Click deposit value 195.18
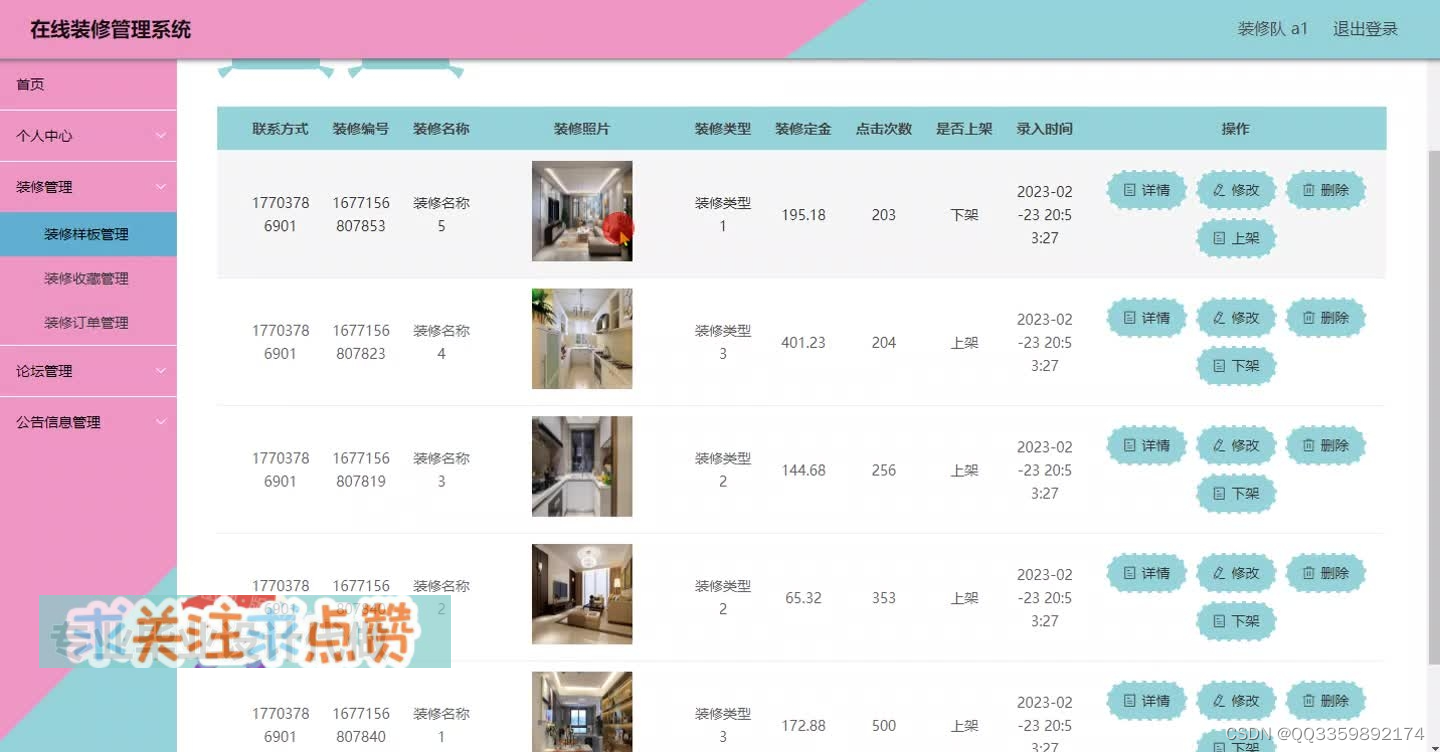Image resolution: width=1440 pixels, height=752 pixels. click(804, 215)
